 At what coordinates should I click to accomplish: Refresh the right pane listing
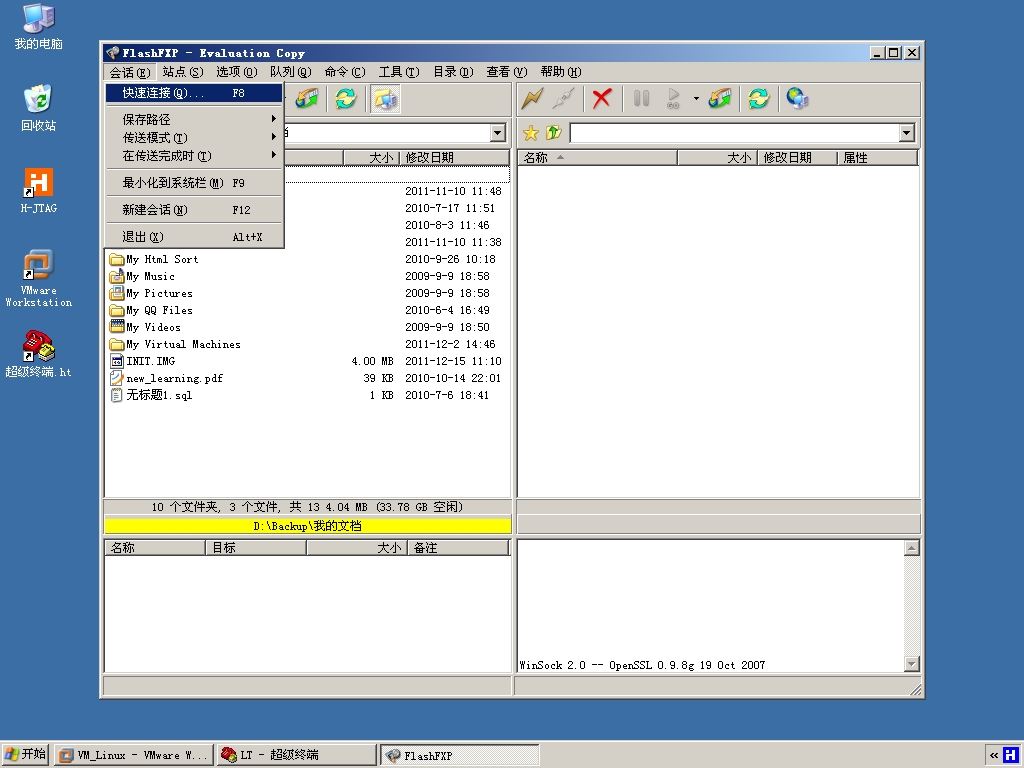coord(758,99)
